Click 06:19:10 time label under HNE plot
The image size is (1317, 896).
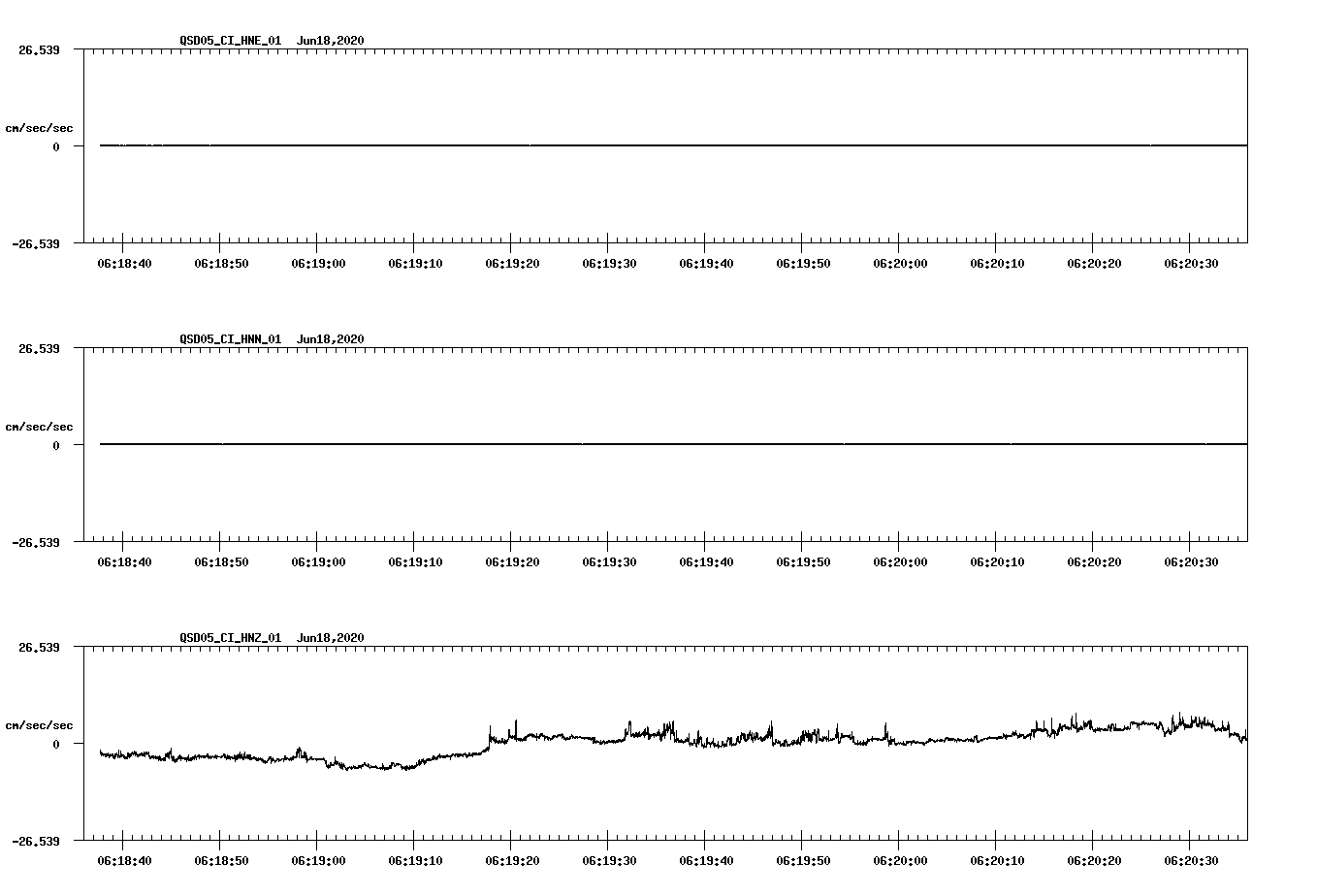pyautogui.click(x=415, y=264)
